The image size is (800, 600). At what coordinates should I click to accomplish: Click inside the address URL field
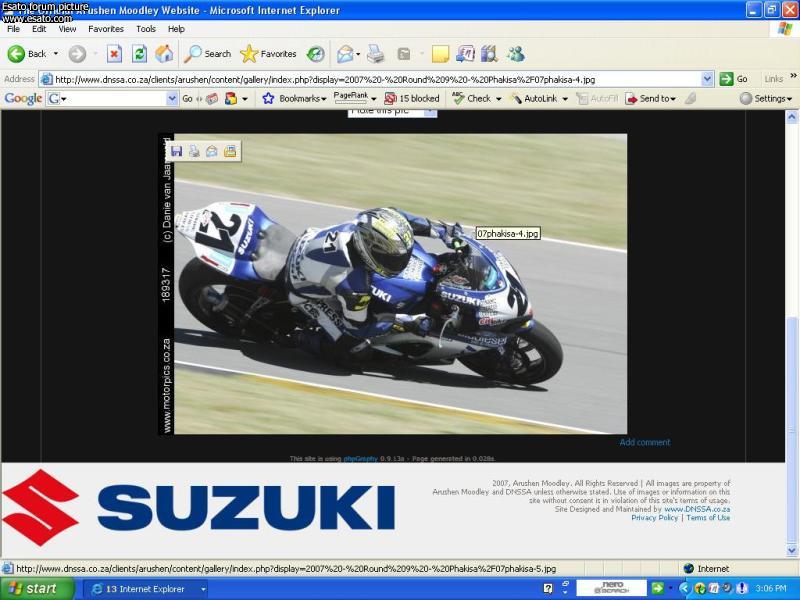(376, 79)
